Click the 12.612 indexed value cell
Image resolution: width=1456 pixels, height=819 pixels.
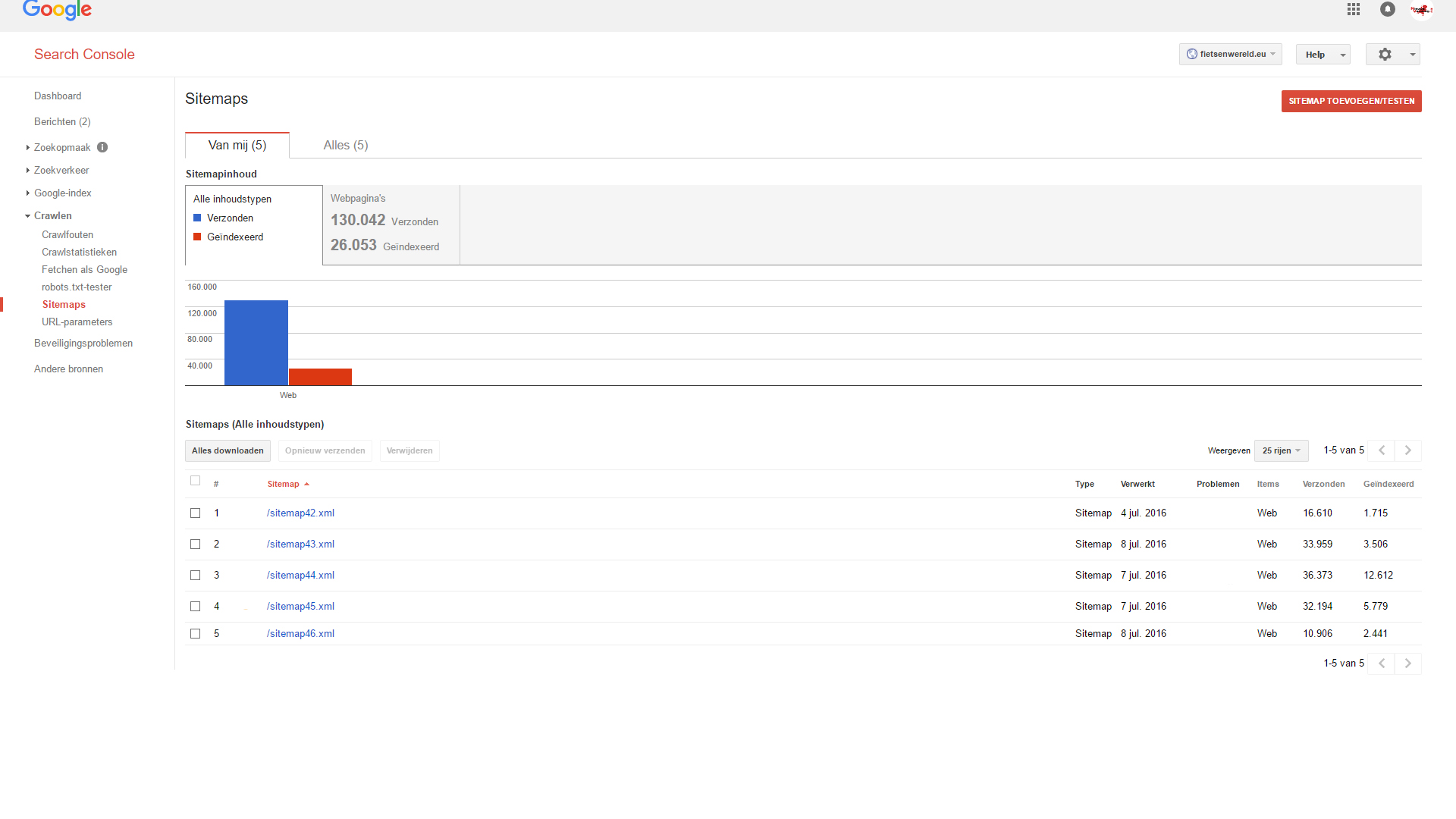[x=1379, y=576]
